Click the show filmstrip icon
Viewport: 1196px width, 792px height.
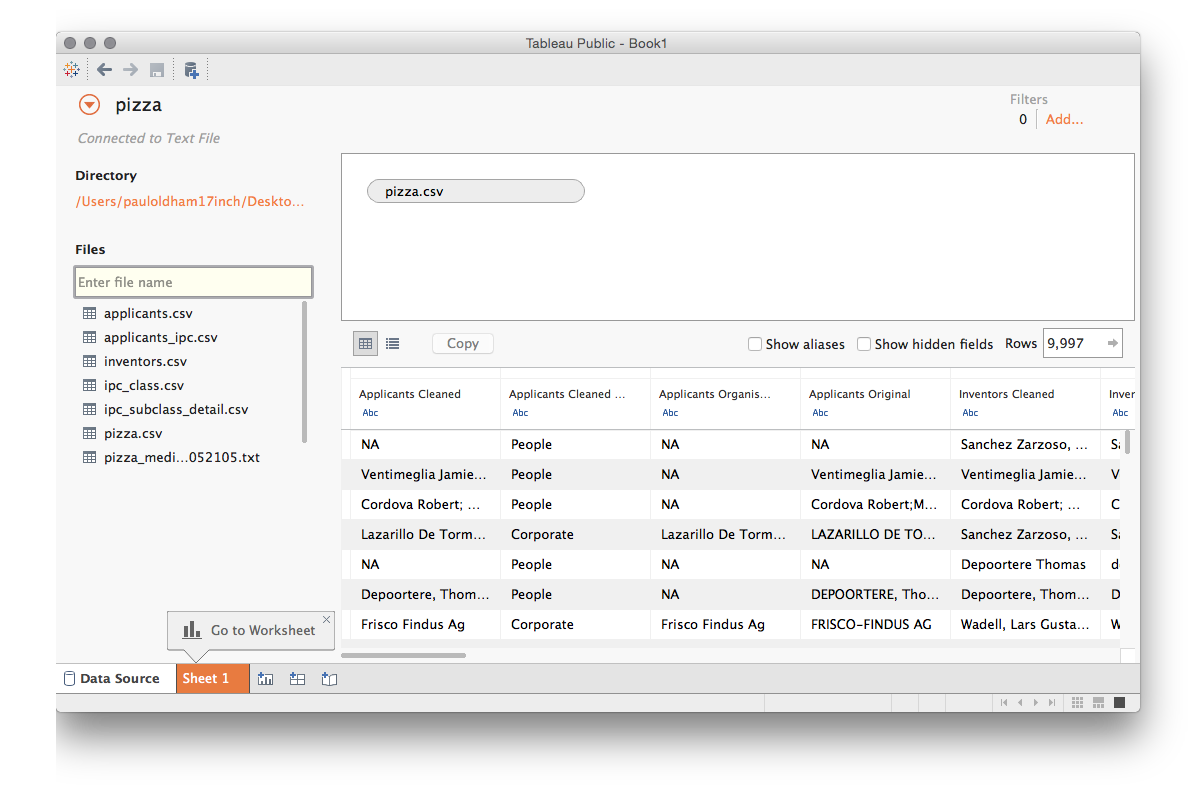(1098, 703)
